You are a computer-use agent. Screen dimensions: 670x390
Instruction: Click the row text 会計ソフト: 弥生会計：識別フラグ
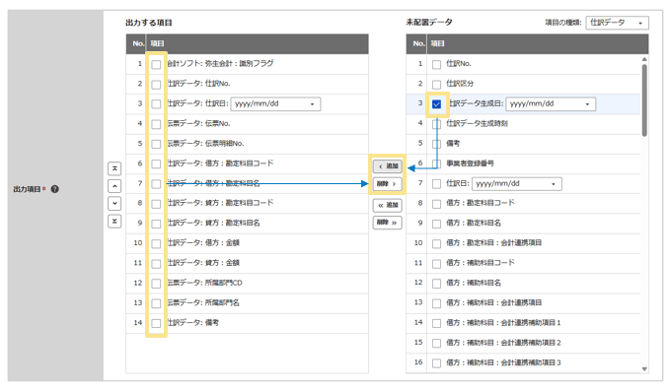pyautogui.click(x=220, y=64)
